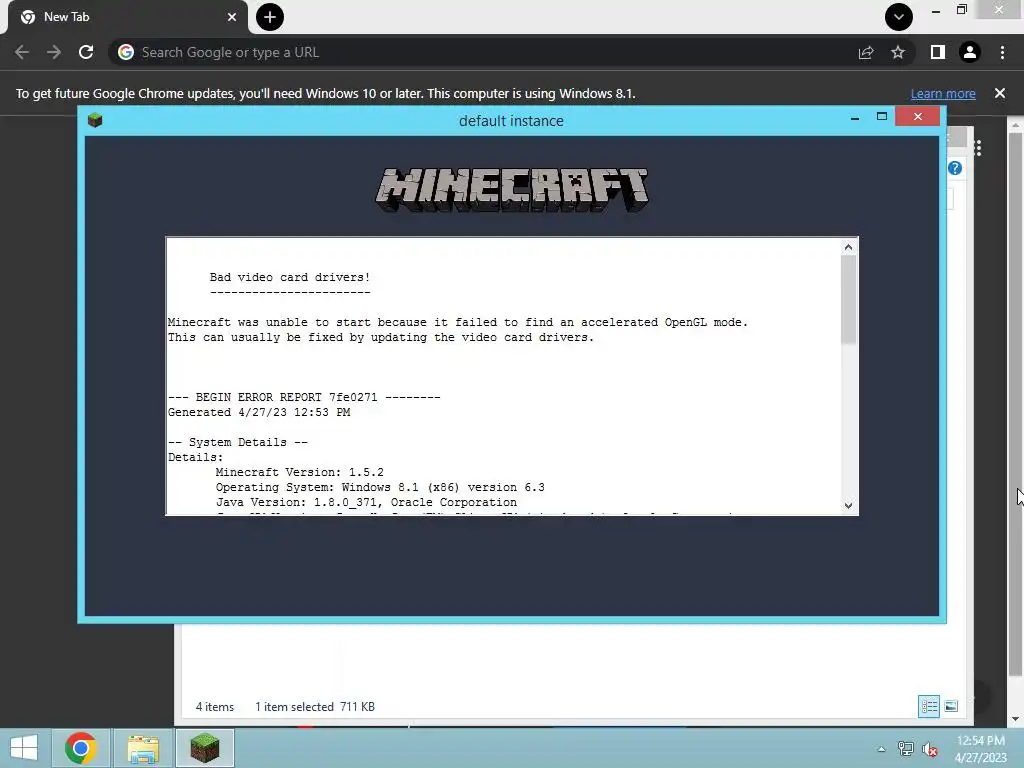Click the error report scroll down arrow
The width and height of the screenshot is (1024, 768).
(x=848, y=505)
